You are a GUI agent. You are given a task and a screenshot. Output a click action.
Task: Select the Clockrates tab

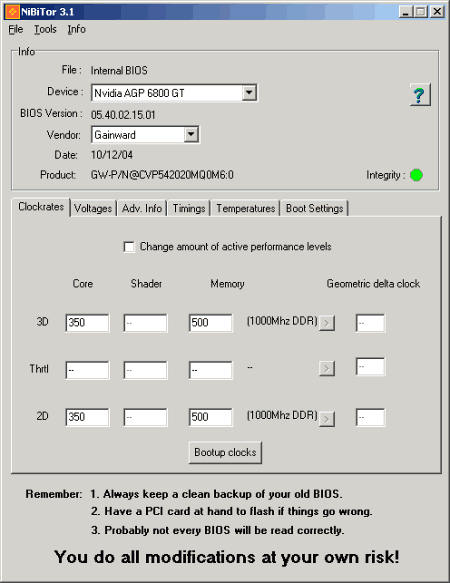41,207
